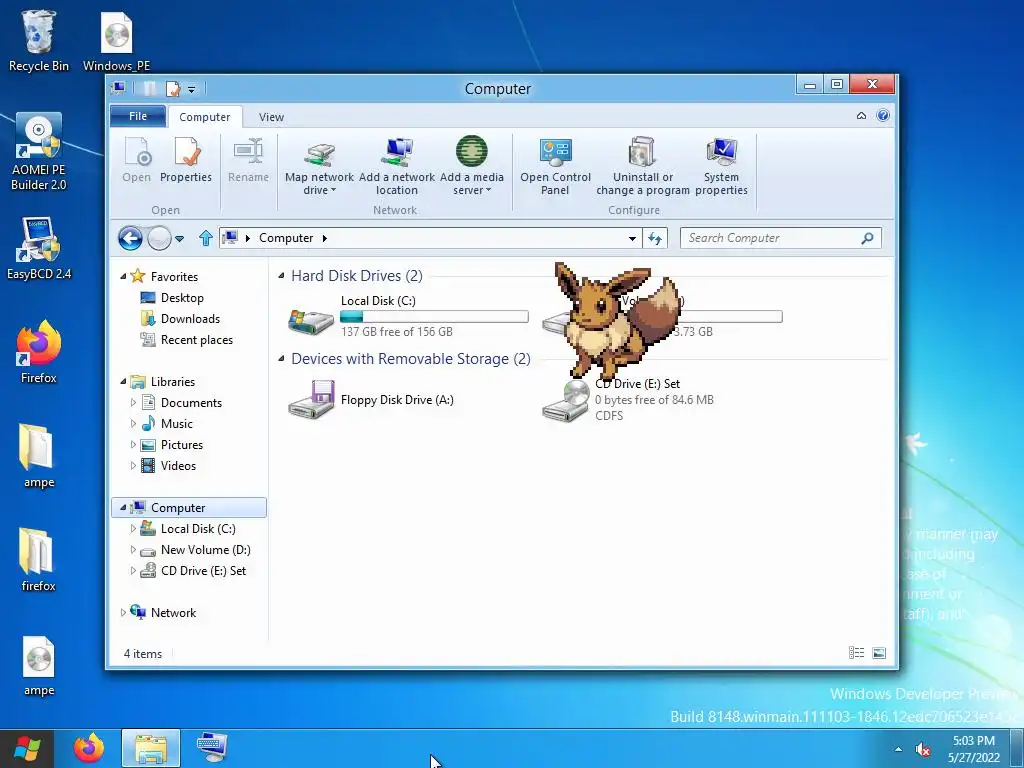Select Desktop under Favorites
This screenshot has height=768, width=1024.
coord(182,298)
